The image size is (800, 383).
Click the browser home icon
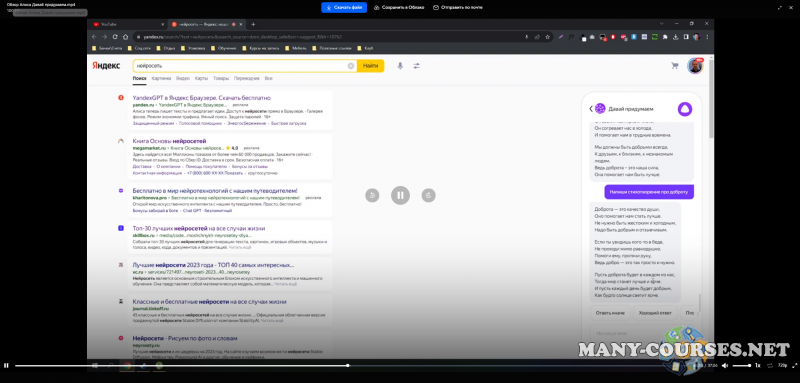tap(126, 37)
